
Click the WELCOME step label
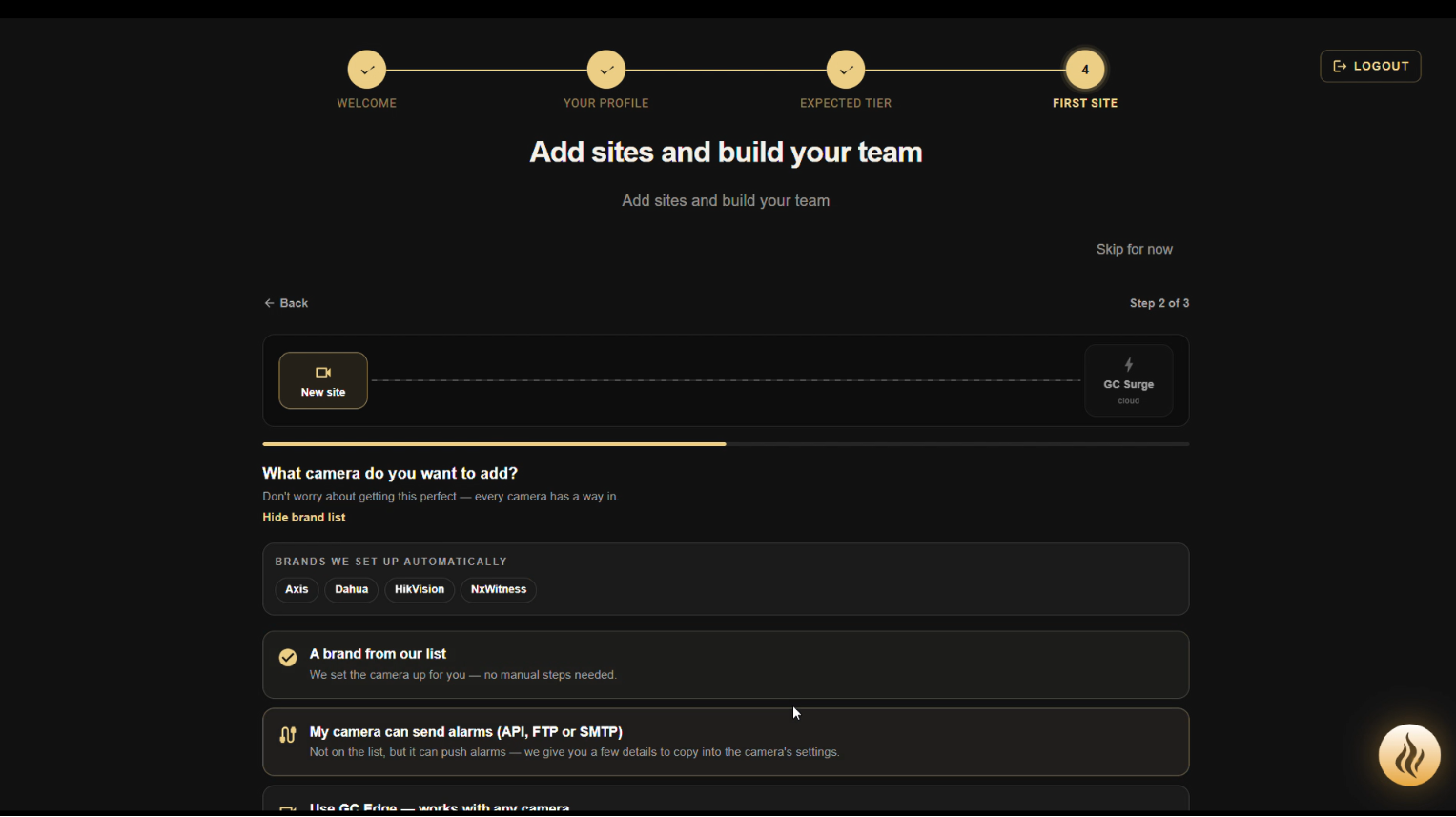[367, 103]
